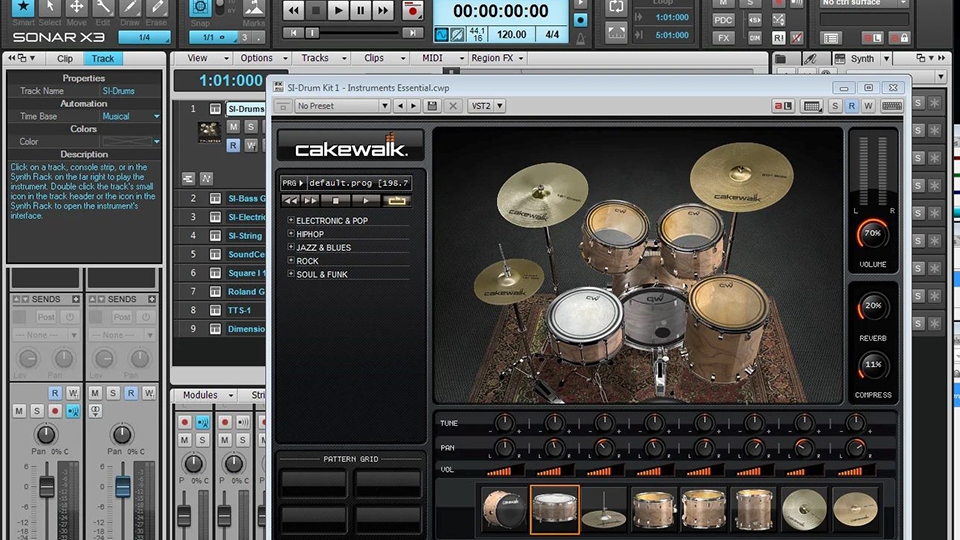Screen dimensions: 960x540
Task: Open the PRG program menu in SI-Drum Kit
Action: click(293, 183)
